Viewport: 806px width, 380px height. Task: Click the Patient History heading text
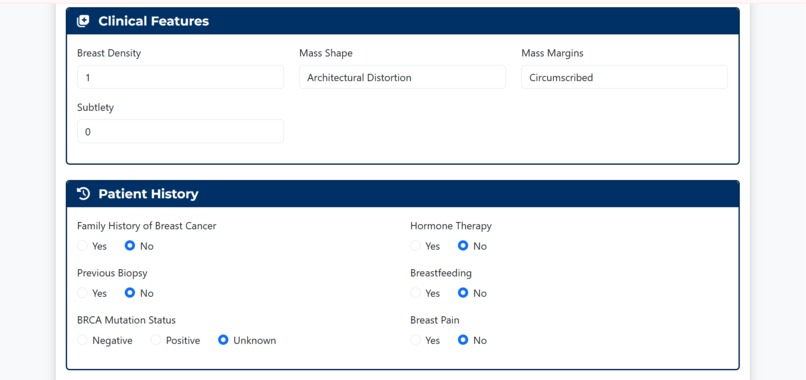(x=148, y=194)
